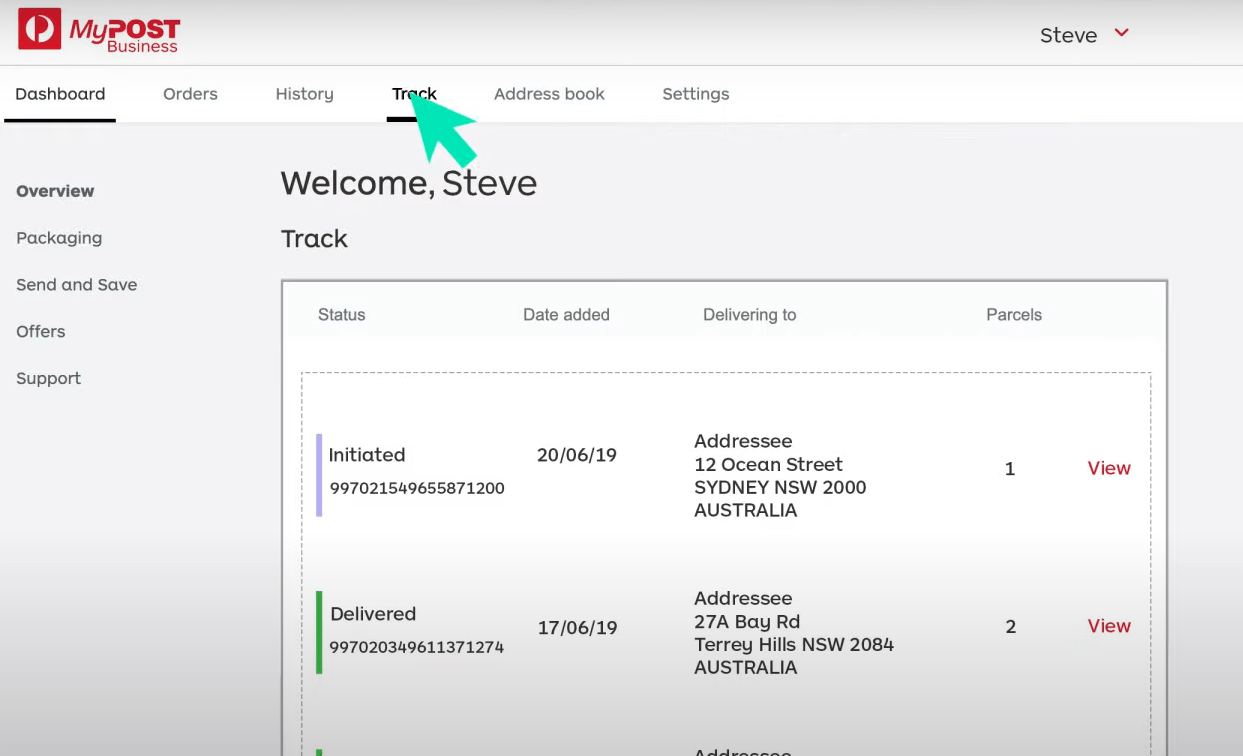View the Delivered parcel to Terrey Hills
Screen dimensions: 1243x756
click(x=1109, y=625)
